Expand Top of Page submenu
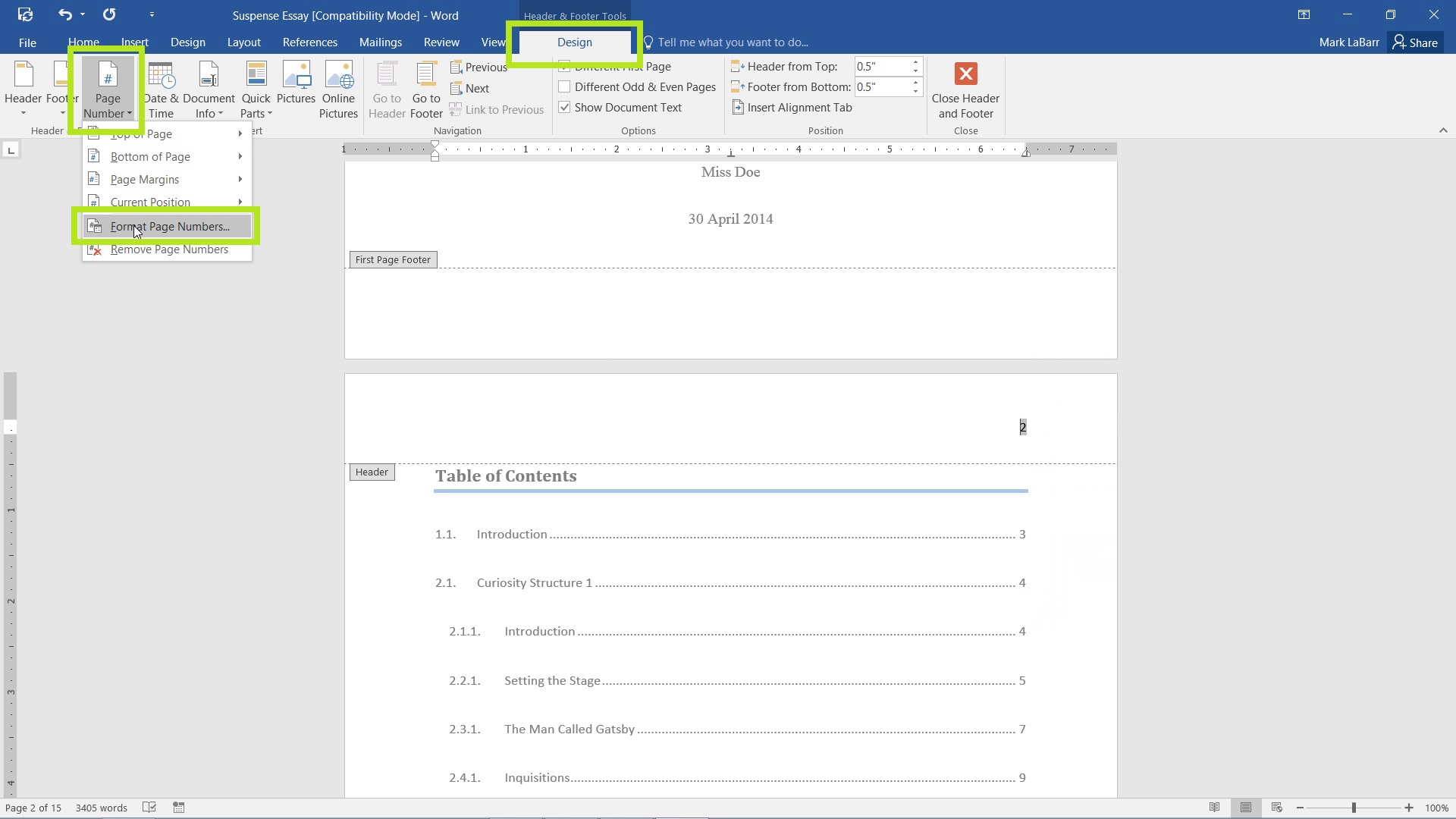Viewport: 1456px width, 819px height. point(167,134)
